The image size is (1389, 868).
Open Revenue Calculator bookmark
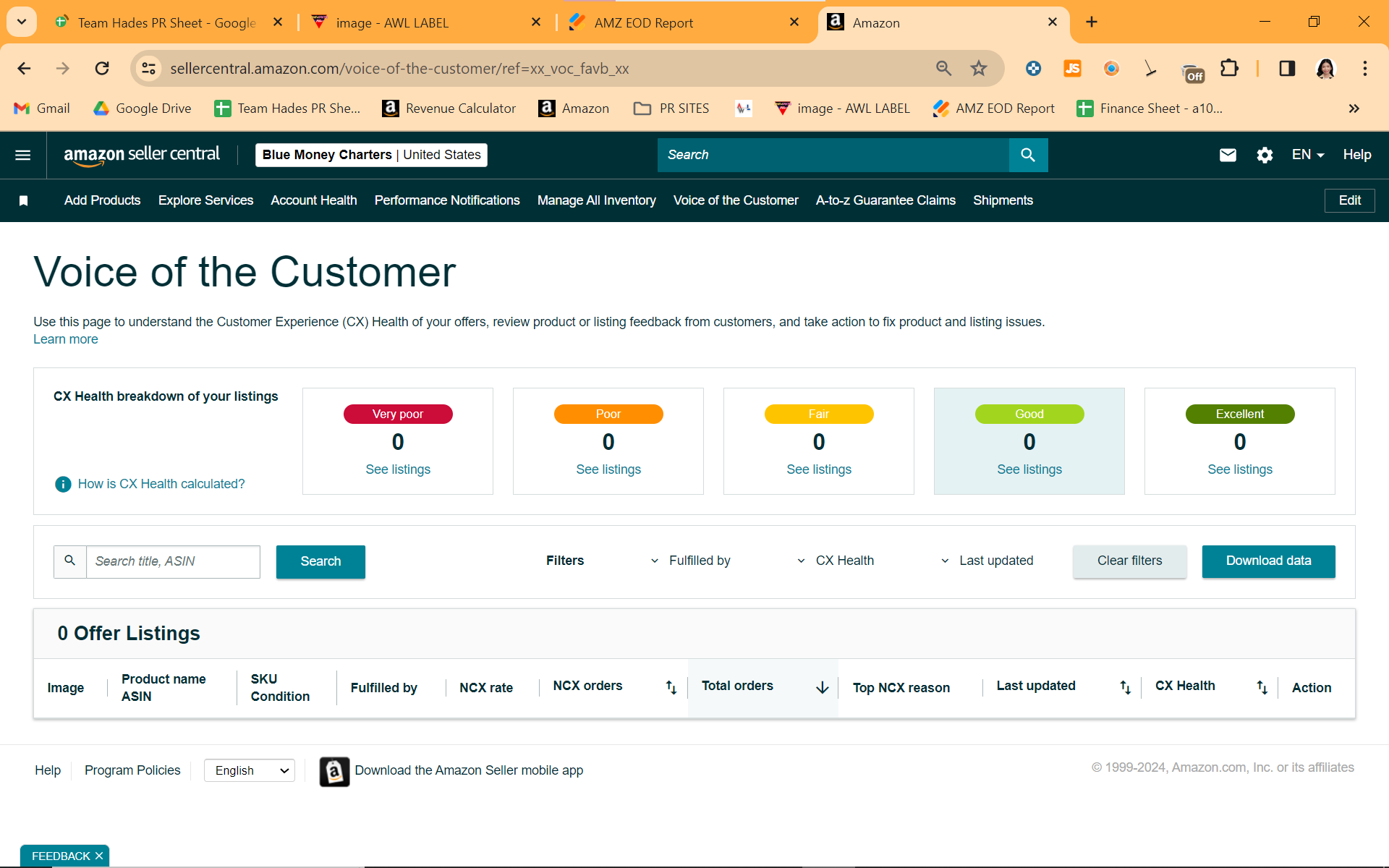[x=449, y=109]
